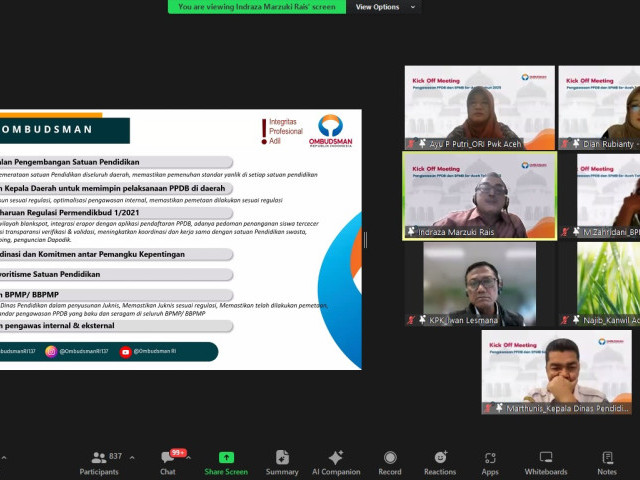Select Ayu P Putri_ORI Pwk Aceh video

[479, 107]
